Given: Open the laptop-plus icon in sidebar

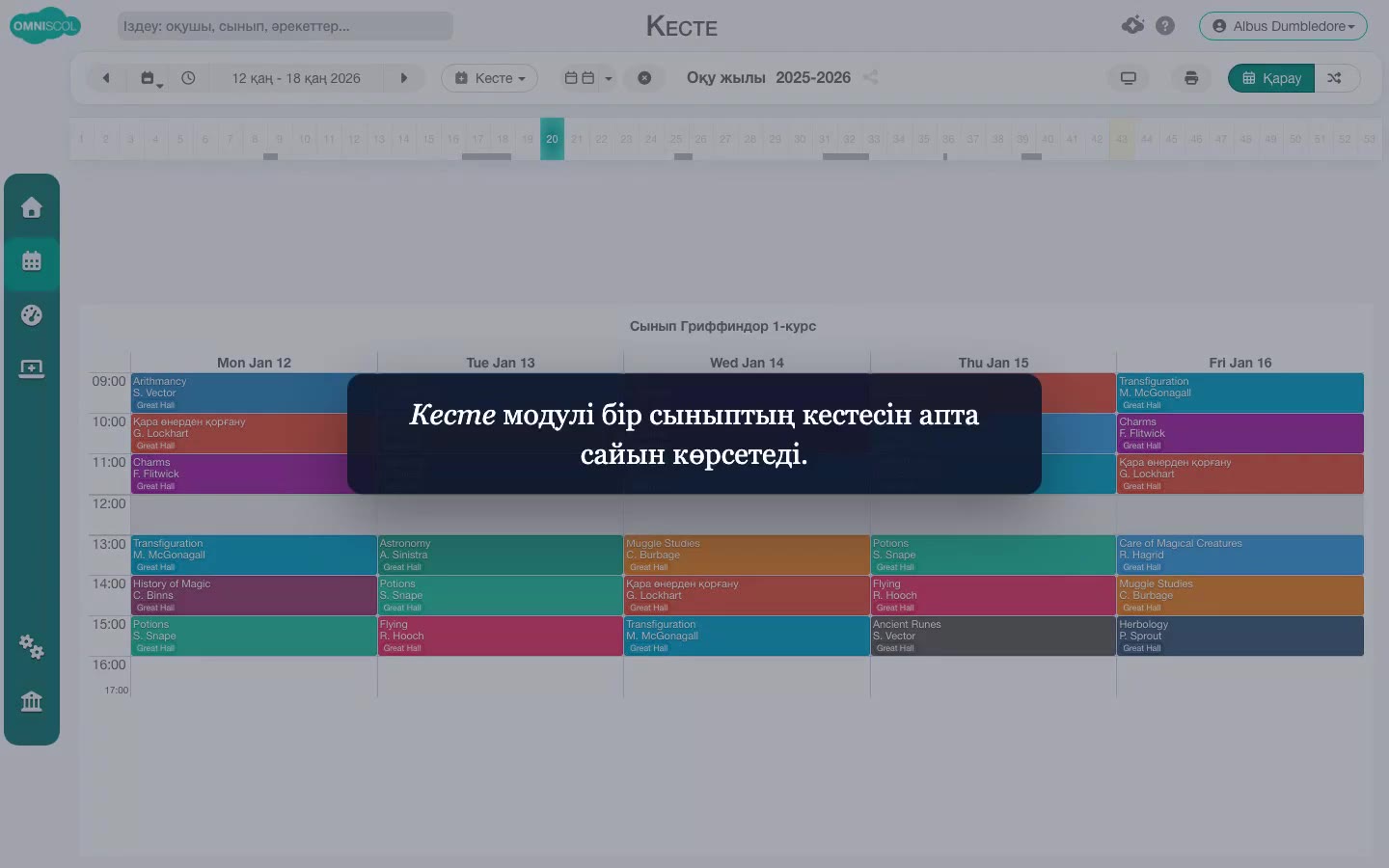Looking at the screenshot, I should [32, 368].
